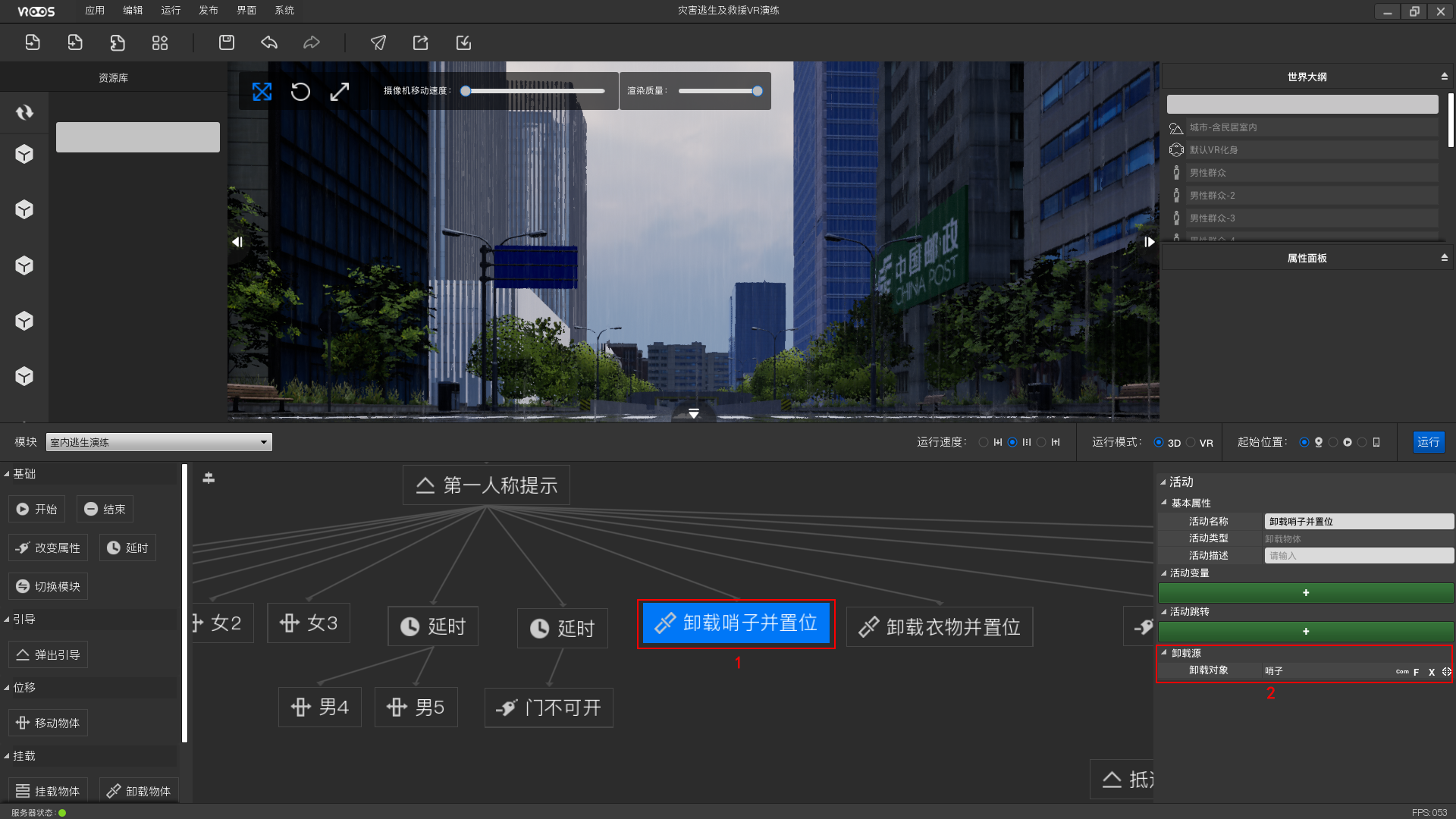The width and height of the screenshot is (1456, 819).
Task: Collapse the 基本属性 section
Action: pos(1163,502)
